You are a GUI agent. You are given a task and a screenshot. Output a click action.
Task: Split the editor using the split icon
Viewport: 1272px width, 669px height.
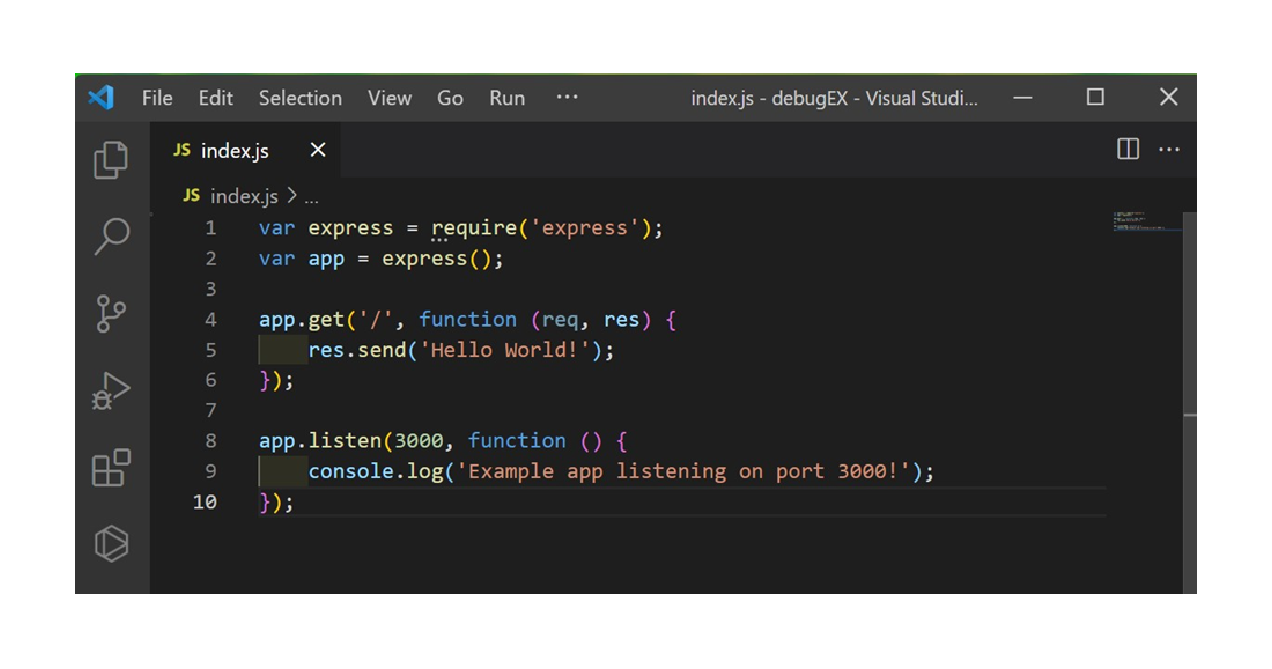coord(1127,148)
